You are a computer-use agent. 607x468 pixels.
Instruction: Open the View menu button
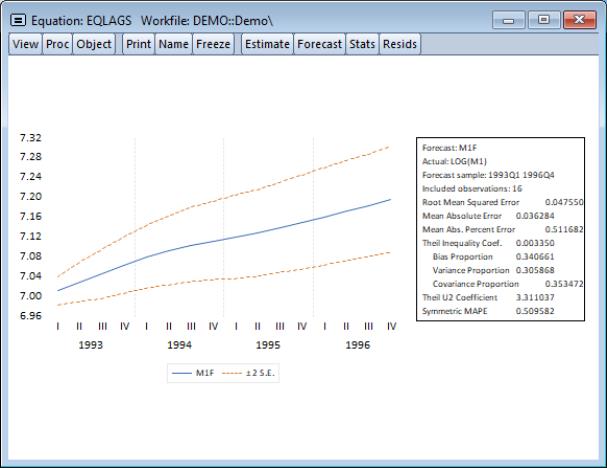pyautogui.click(x=26, y=44)
